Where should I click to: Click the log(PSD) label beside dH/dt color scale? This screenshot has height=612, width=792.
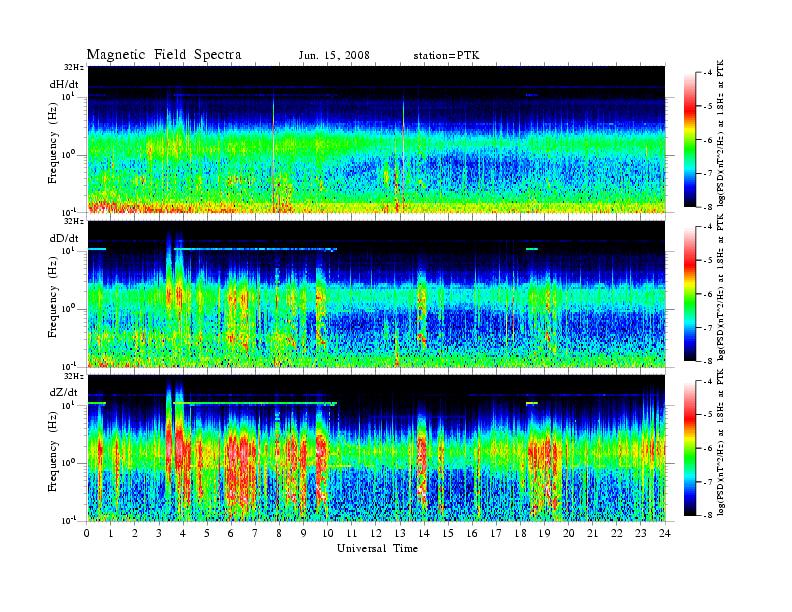tap(721, 133)
